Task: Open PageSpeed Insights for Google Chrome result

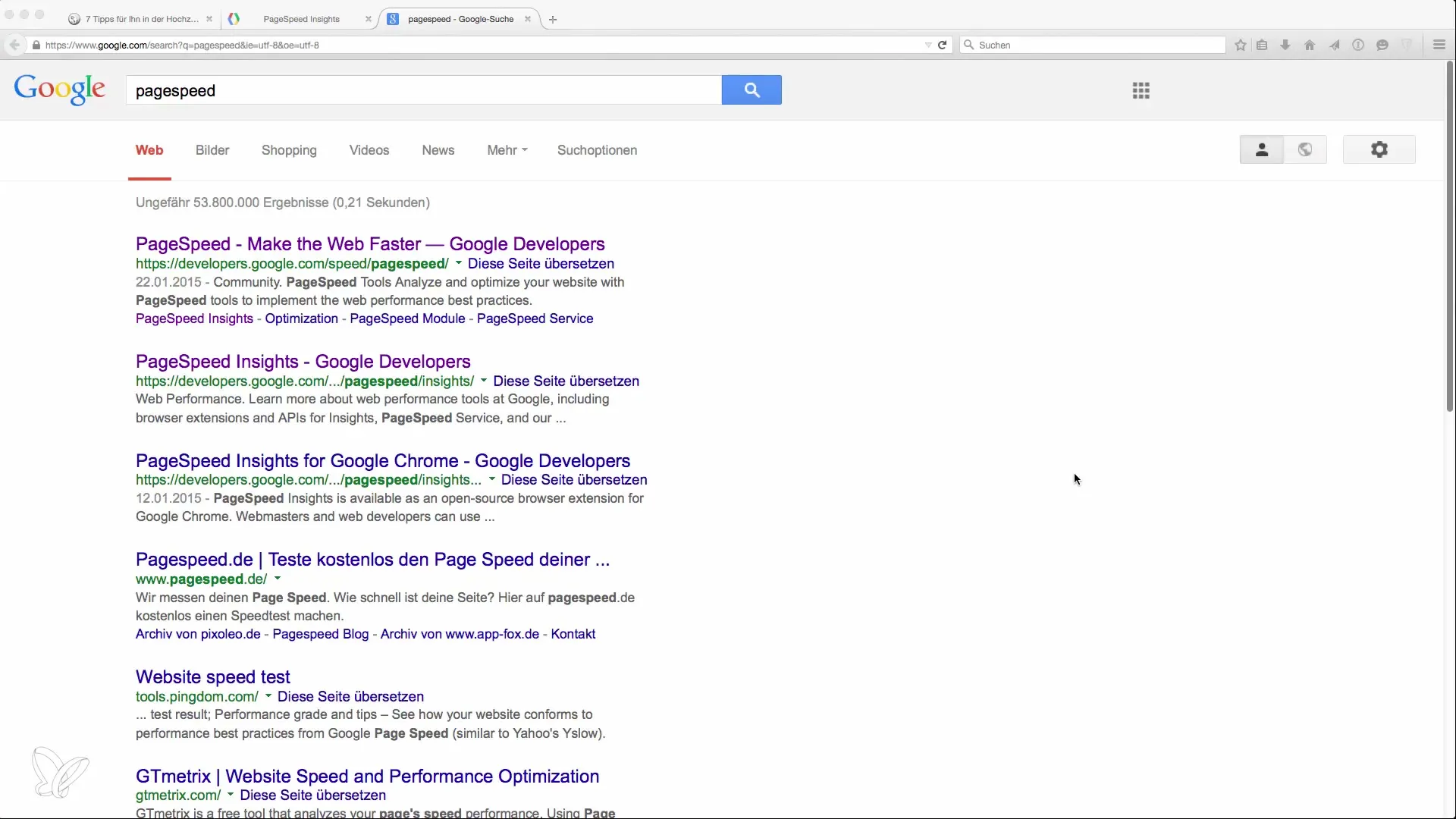Action: point(383,461)
